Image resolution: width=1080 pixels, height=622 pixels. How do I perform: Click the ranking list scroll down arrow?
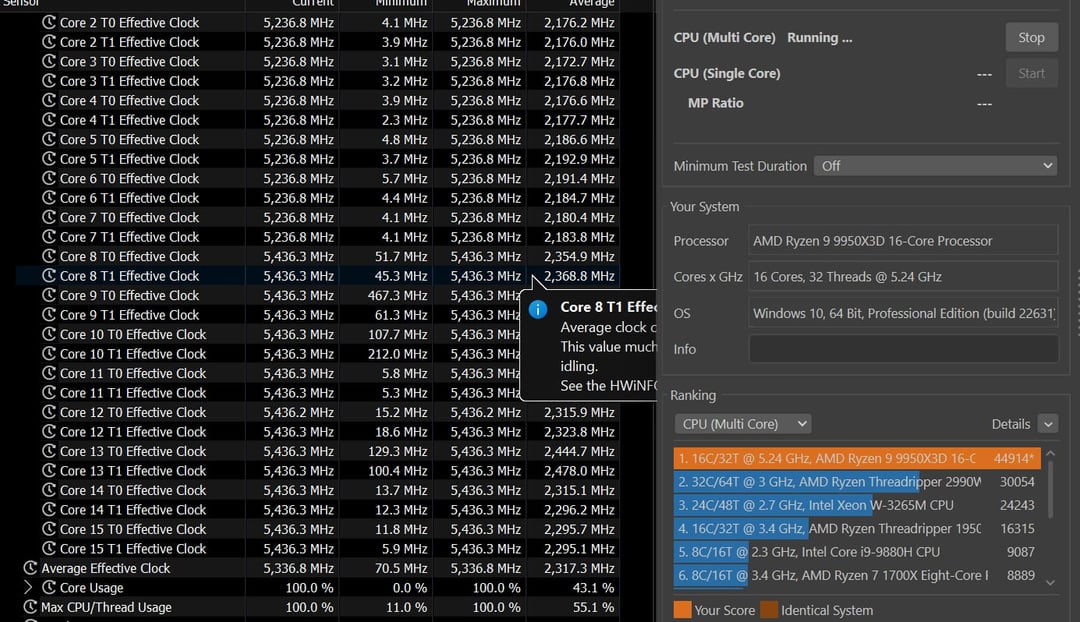1050,582
